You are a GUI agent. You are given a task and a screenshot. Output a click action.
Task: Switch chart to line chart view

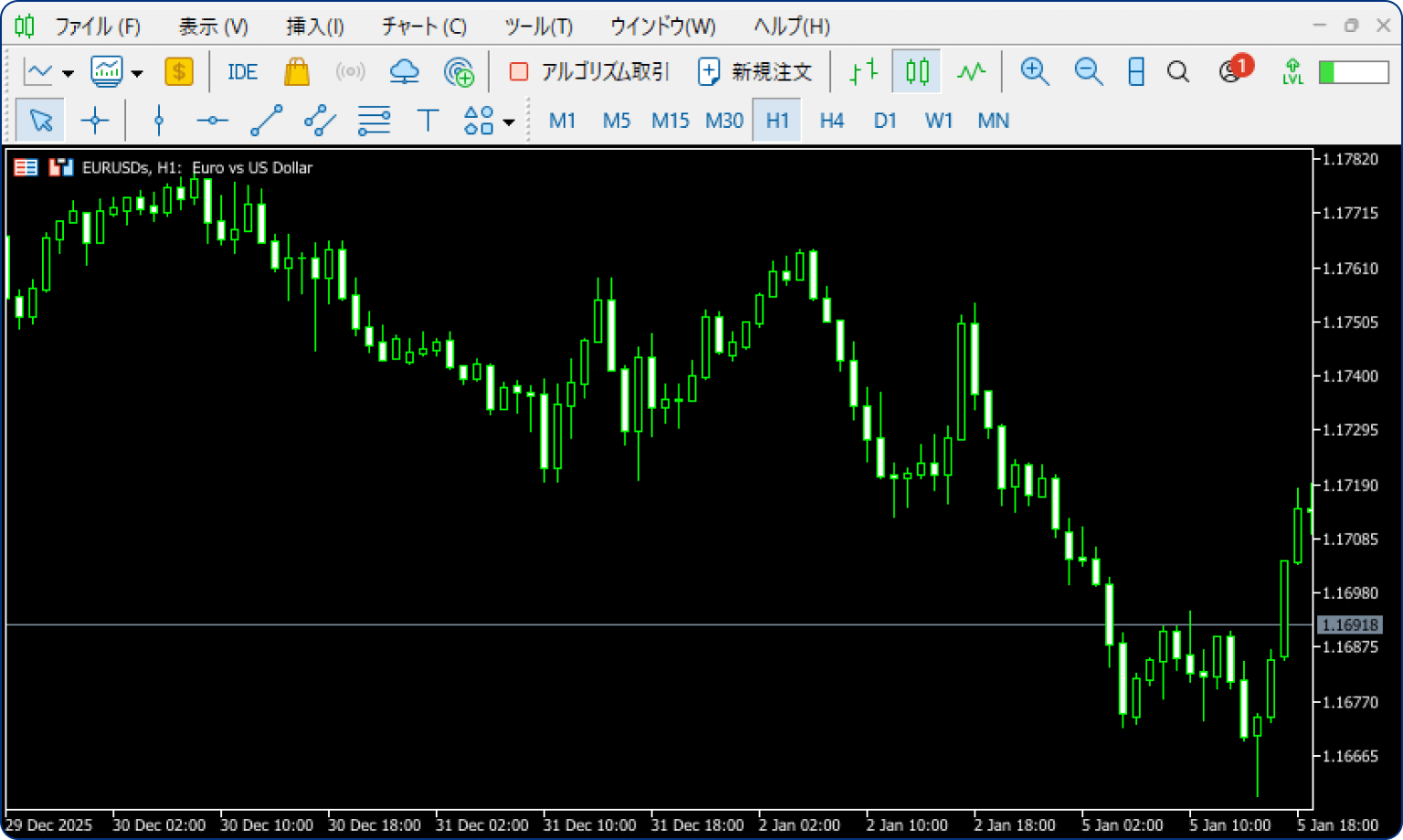pos(971,72)
